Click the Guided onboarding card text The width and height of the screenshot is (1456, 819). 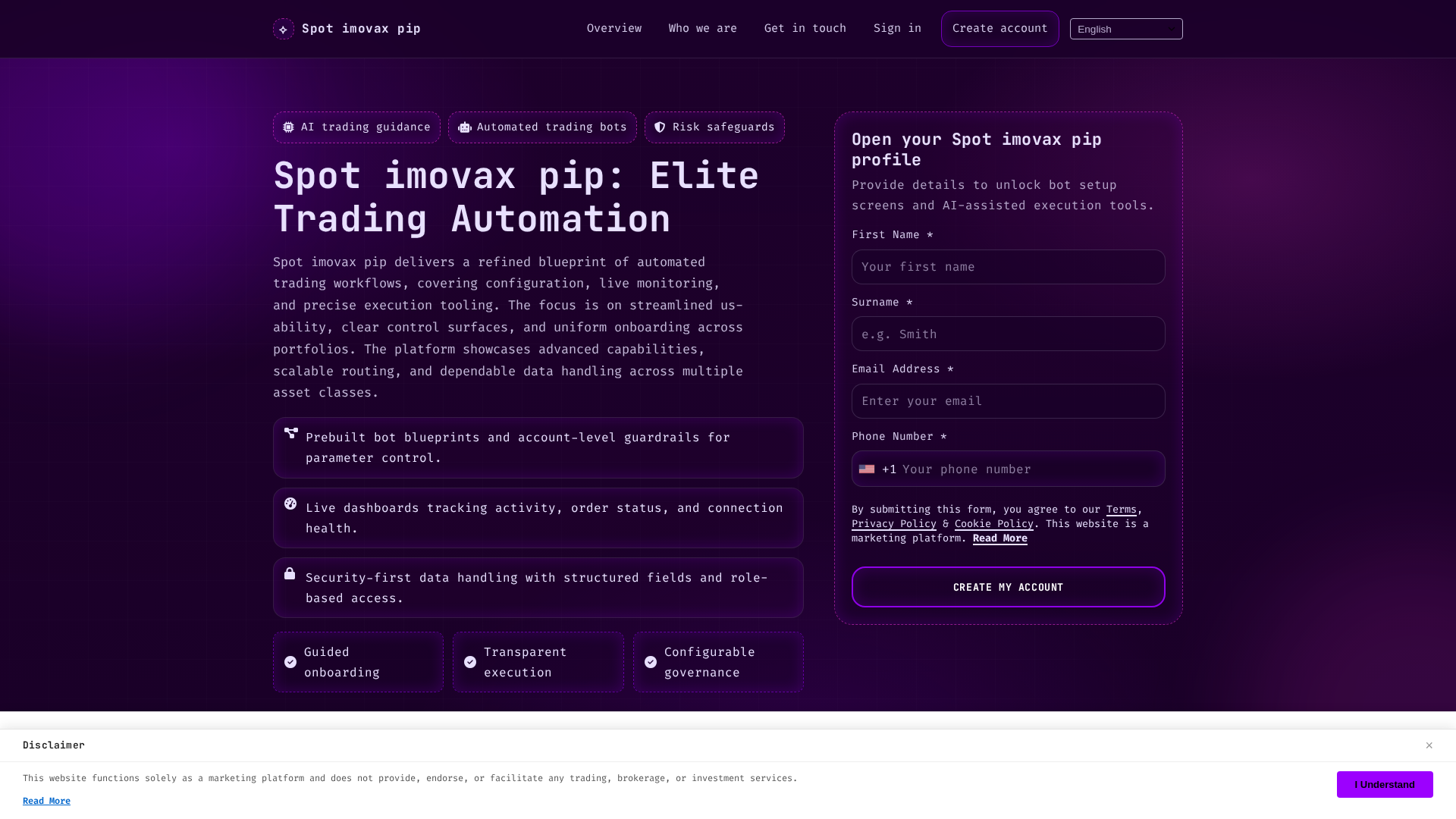[342, 662]
